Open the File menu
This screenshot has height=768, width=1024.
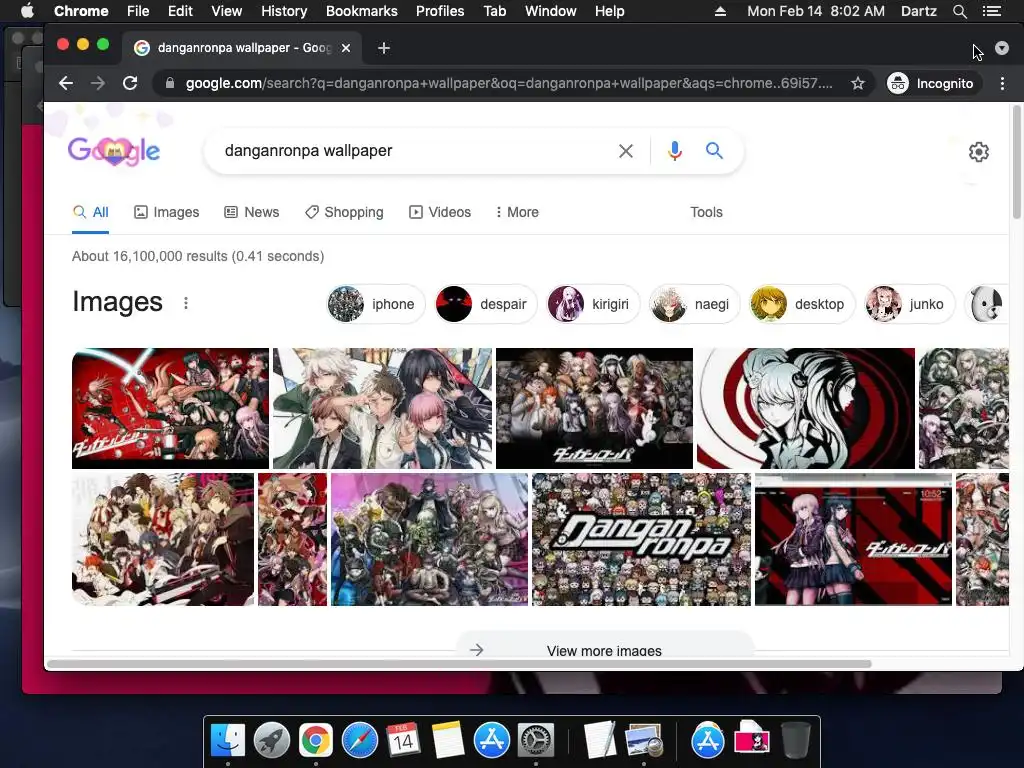(138, 11)
